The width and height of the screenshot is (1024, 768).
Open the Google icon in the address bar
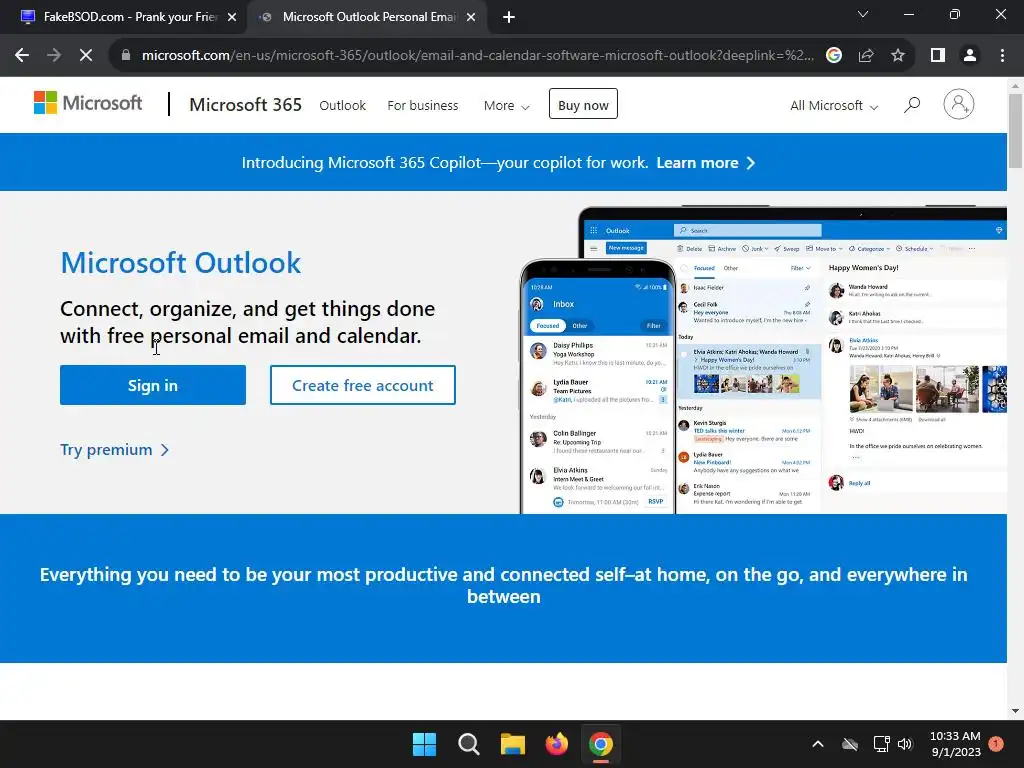coord(833,56)
